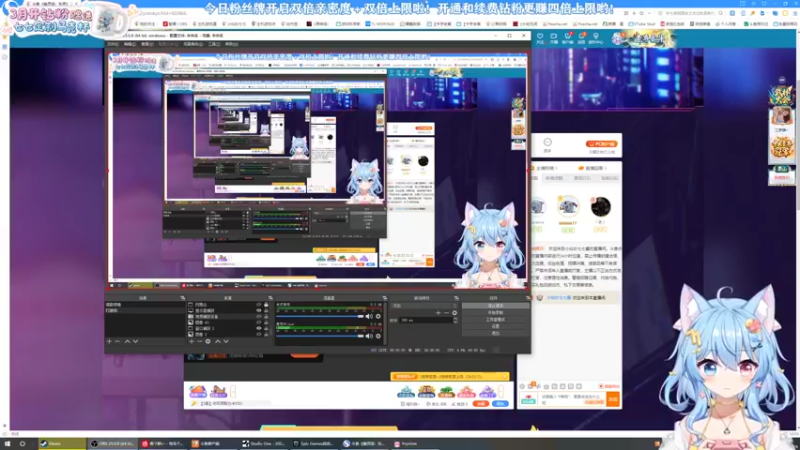Add a new source in Sources dock
This screenshot has height=450, width=800.
click(191, 341)
